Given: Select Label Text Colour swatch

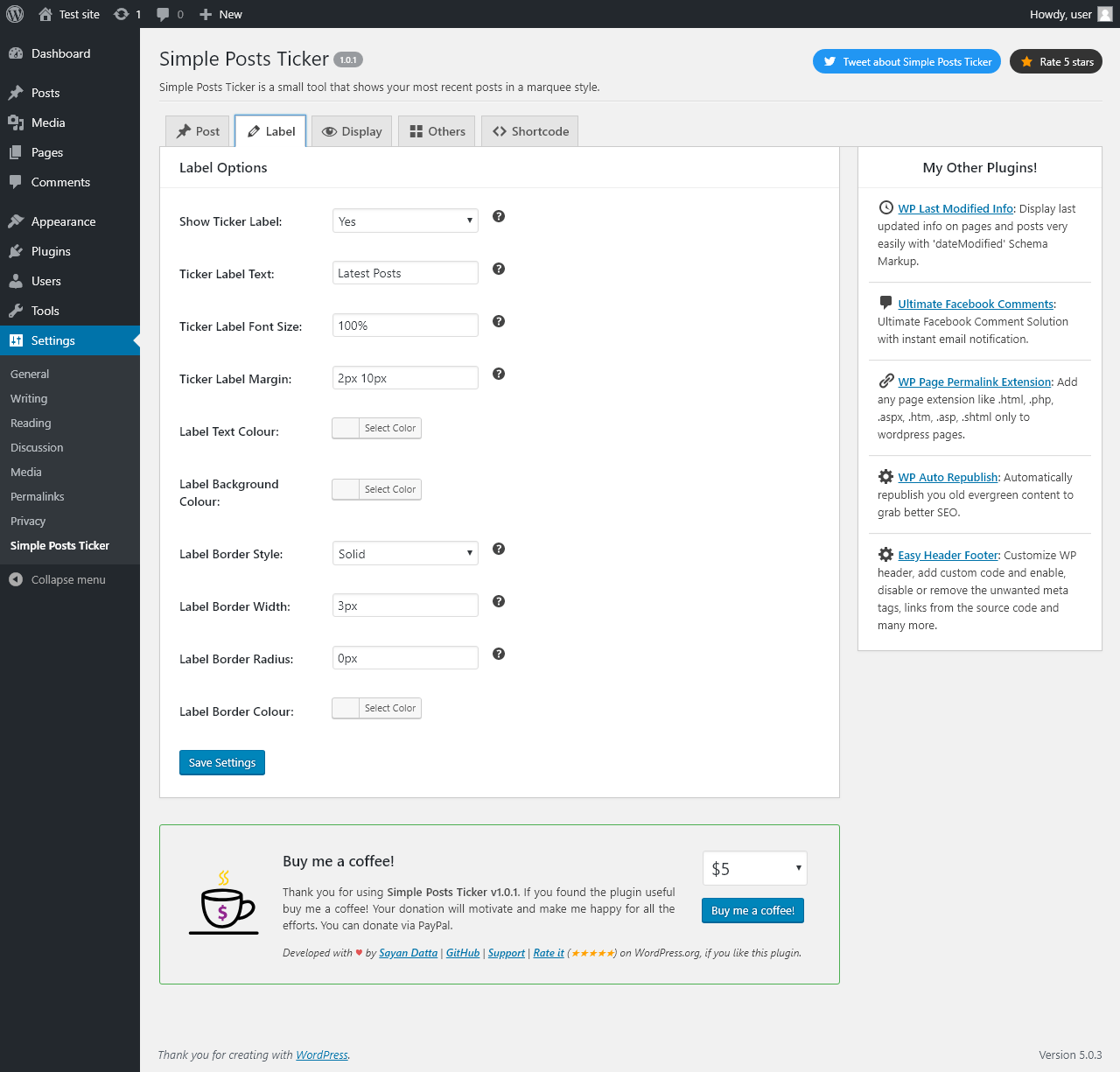Looking at the screenshot, I should pyautogui.click(x=376, y=428).
